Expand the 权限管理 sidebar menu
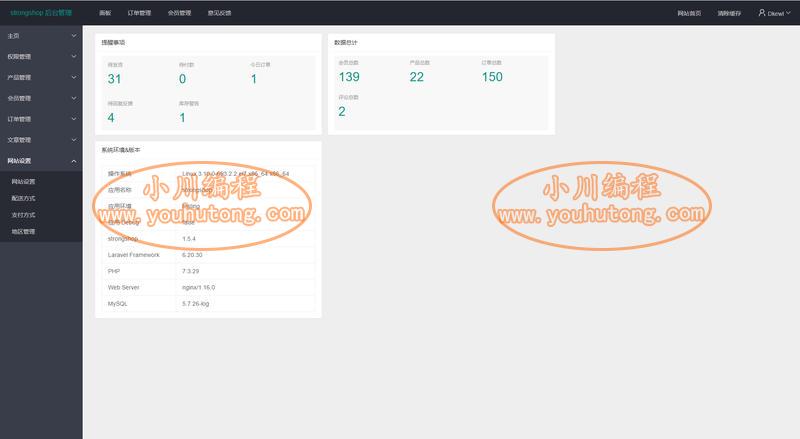This screenshot has width=800, height=439. pos(41,57)
